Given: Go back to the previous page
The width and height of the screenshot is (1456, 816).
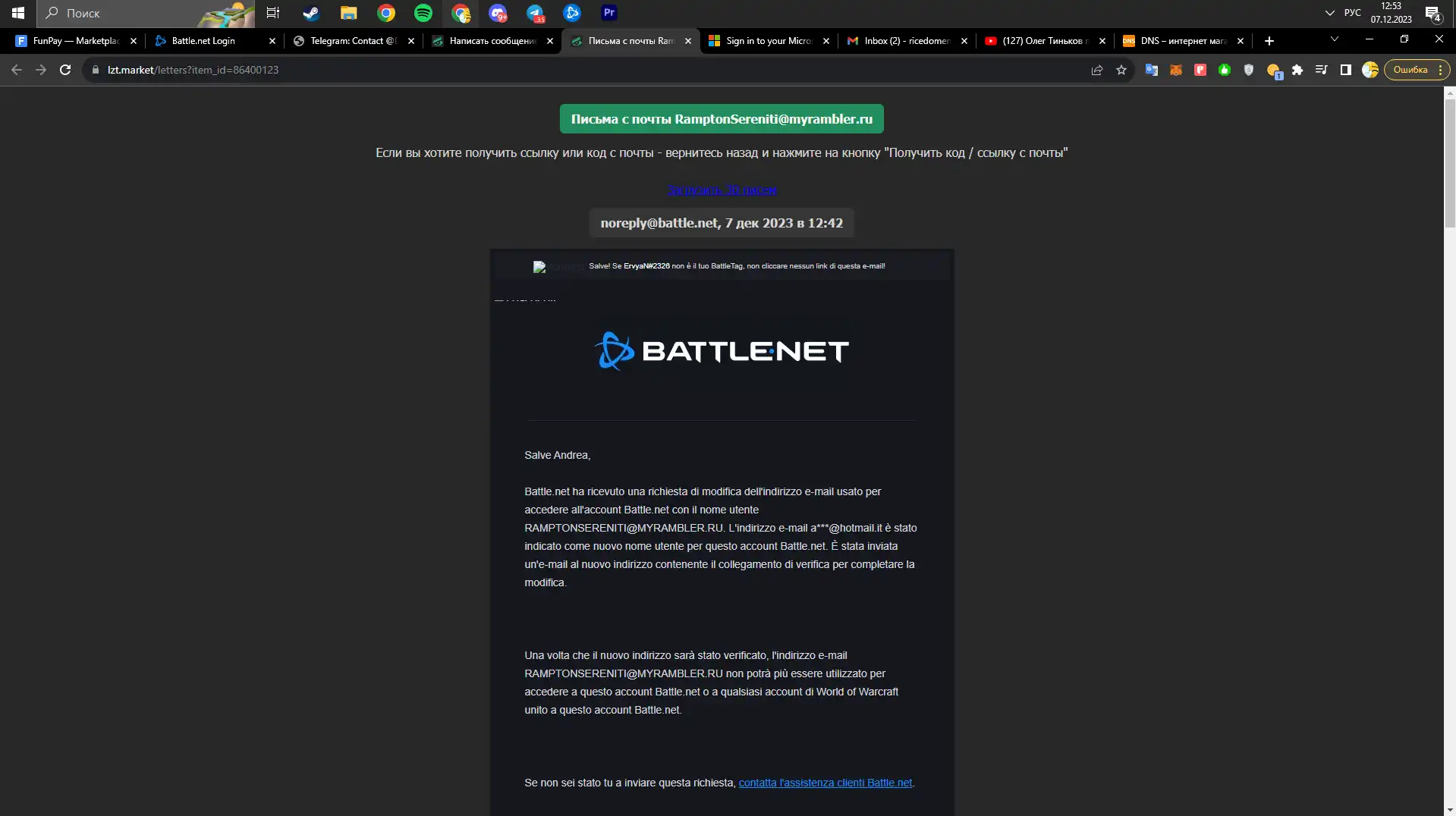Looking at the screenshot, I should pyautogui.click(x=17, y=70).
